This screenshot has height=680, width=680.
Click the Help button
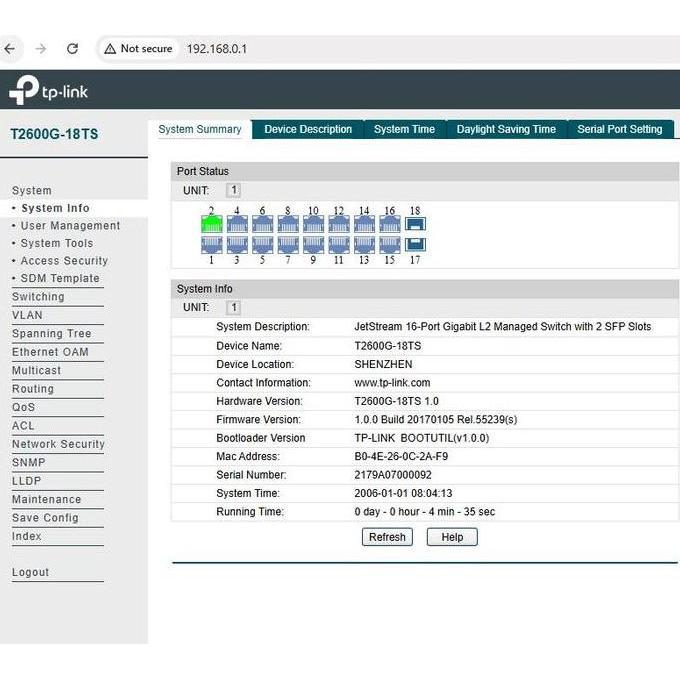452,537
